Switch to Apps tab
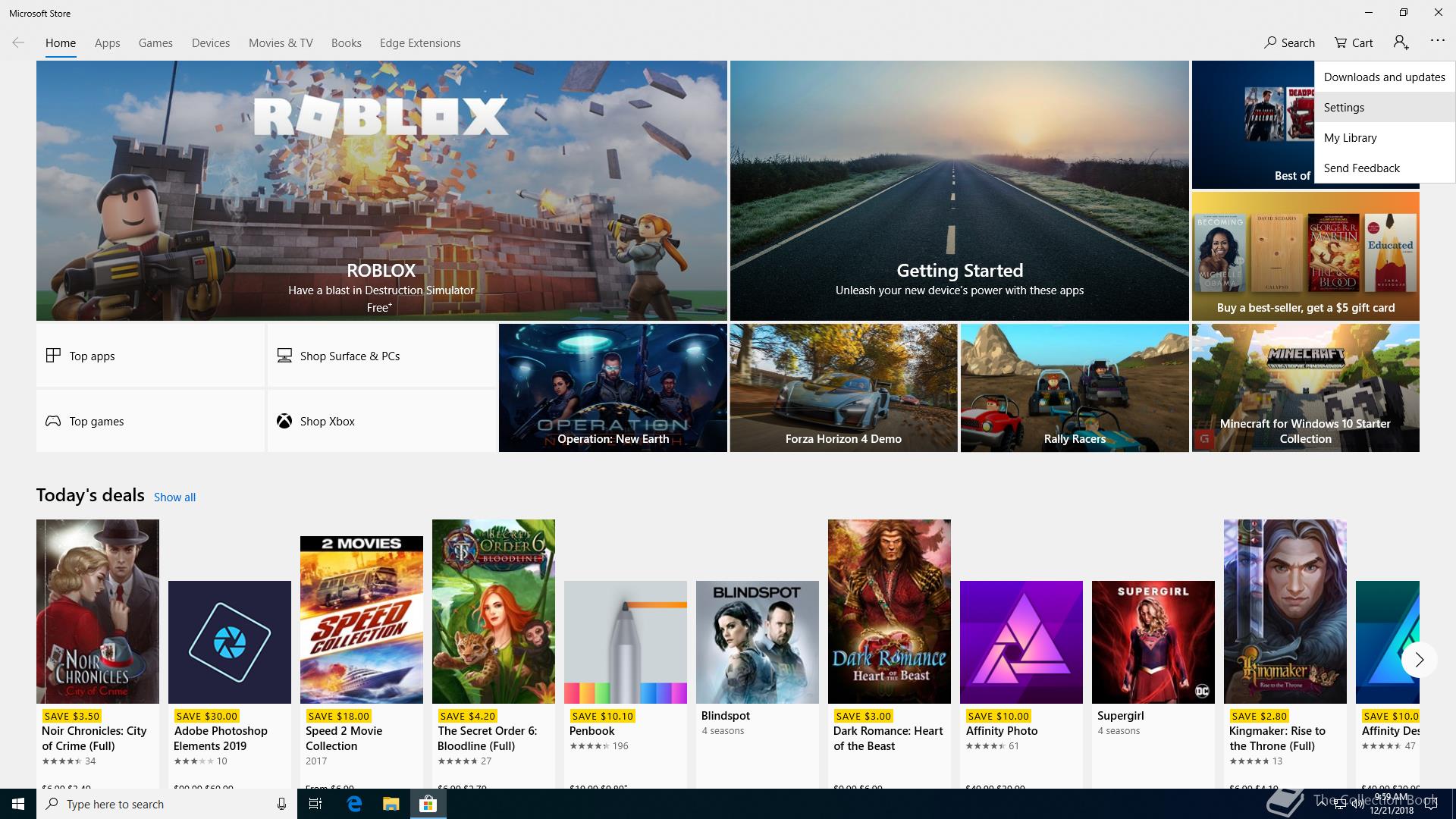1456x819 pixels. point(107,43)
